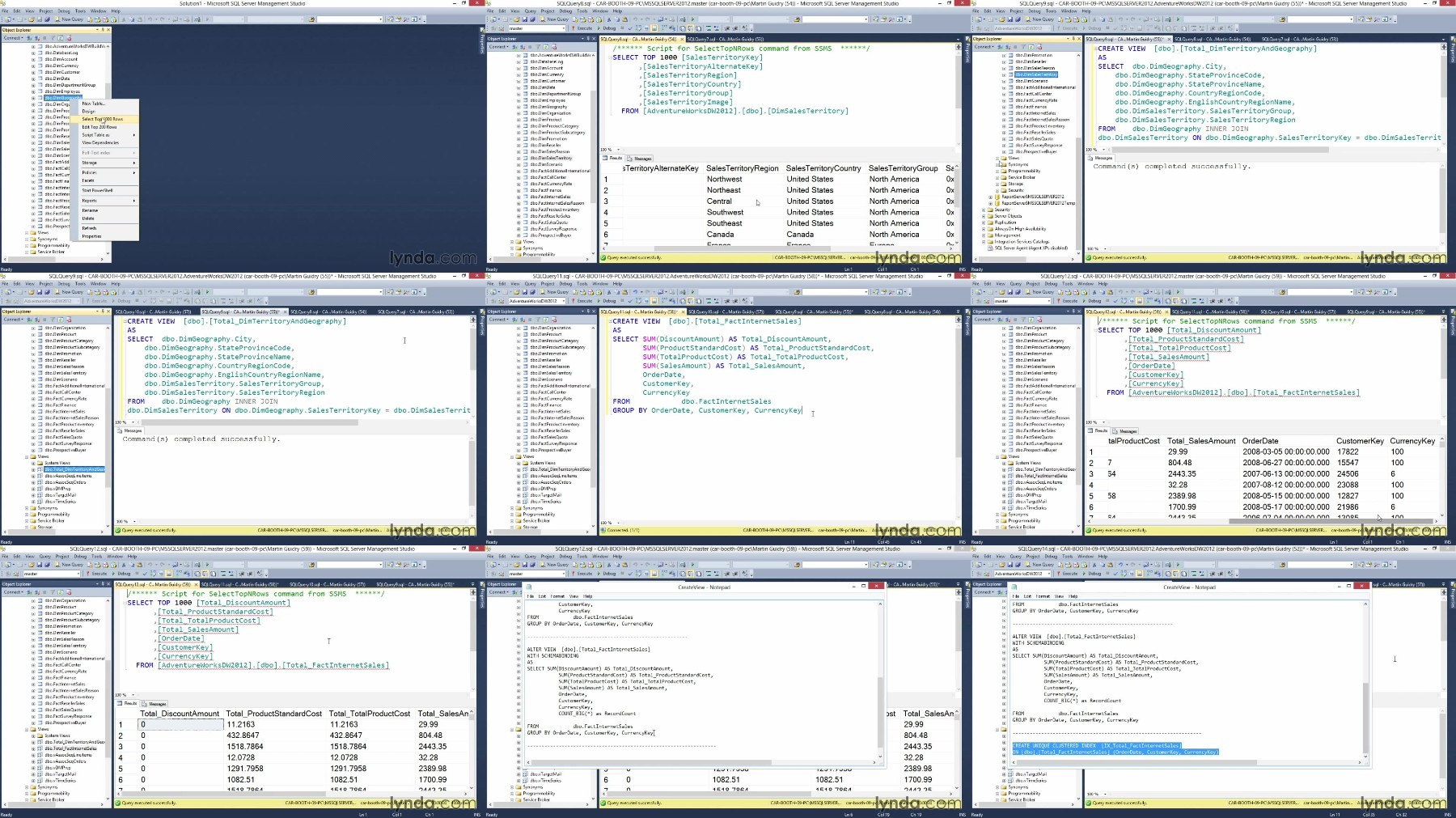The height and width of the screenshot is (818, 1456).
Task: Select Results to Grid in SQLQuery11.sql window
Action: point(690,301)
